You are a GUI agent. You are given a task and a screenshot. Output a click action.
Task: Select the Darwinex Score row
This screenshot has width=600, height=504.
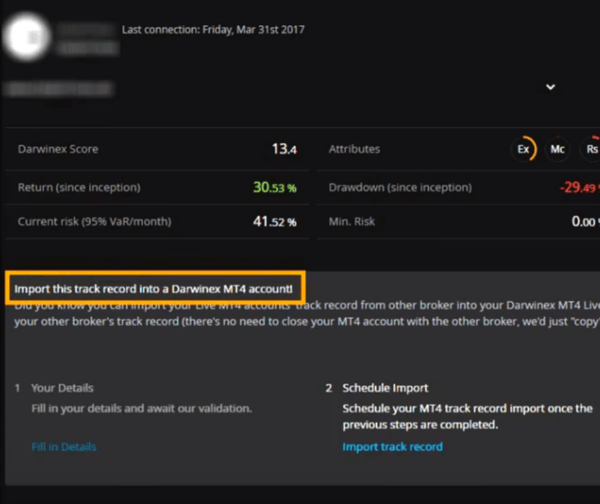[157, 149]
